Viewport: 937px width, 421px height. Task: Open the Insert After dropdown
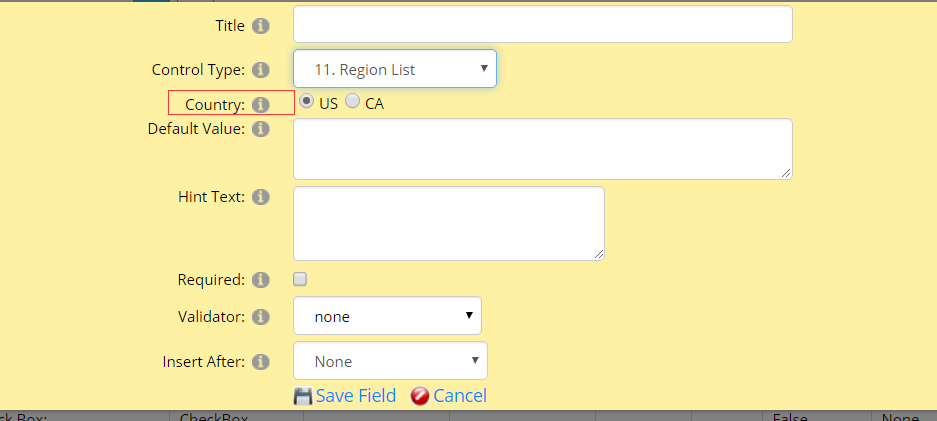pos(390,361)
